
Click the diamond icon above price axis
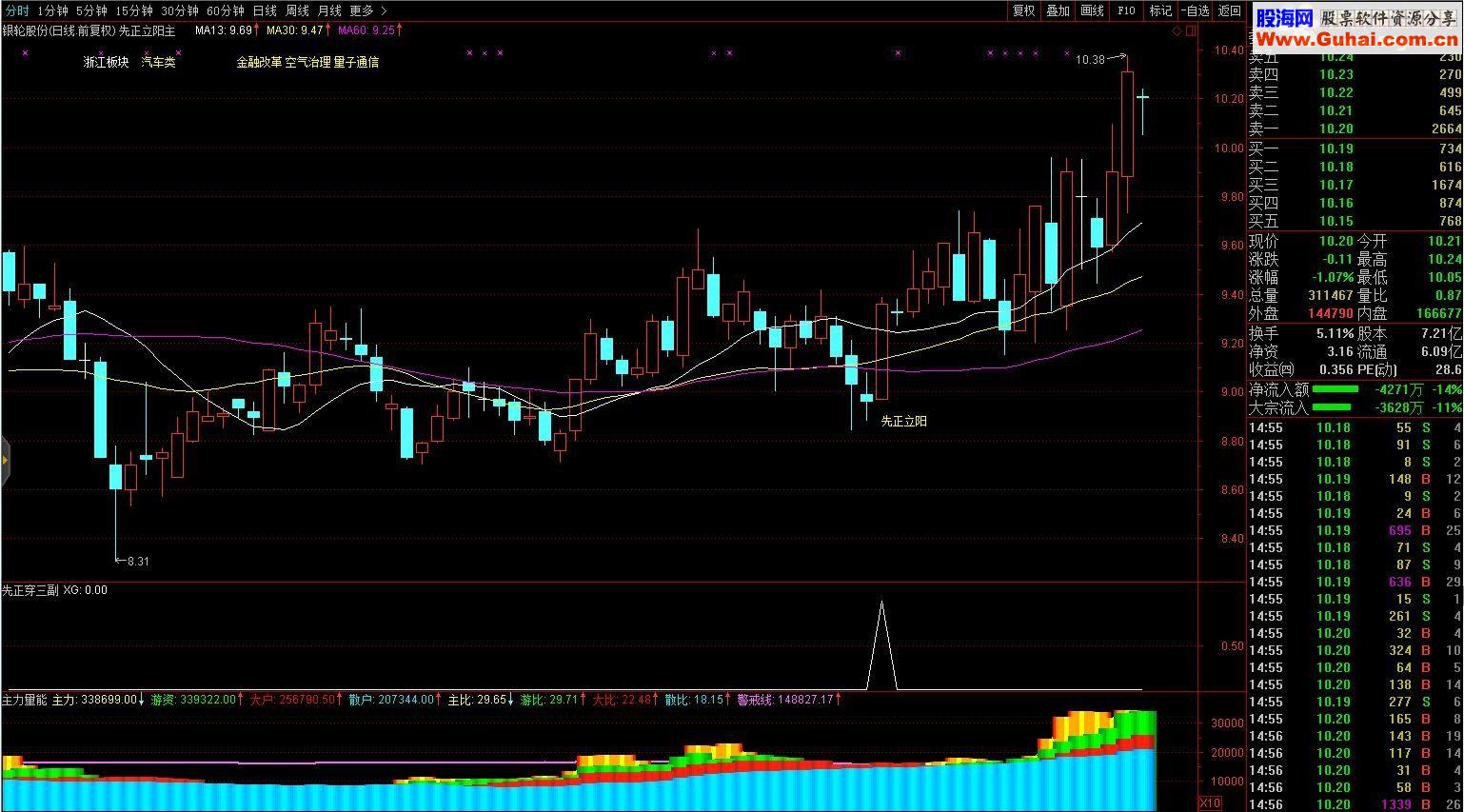pos(1177,31)
